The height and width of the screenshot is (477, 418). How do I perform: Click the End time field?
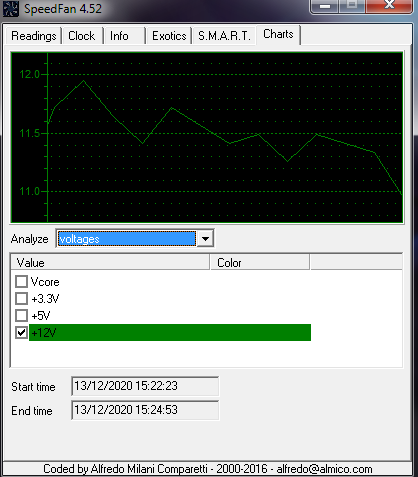145,410
